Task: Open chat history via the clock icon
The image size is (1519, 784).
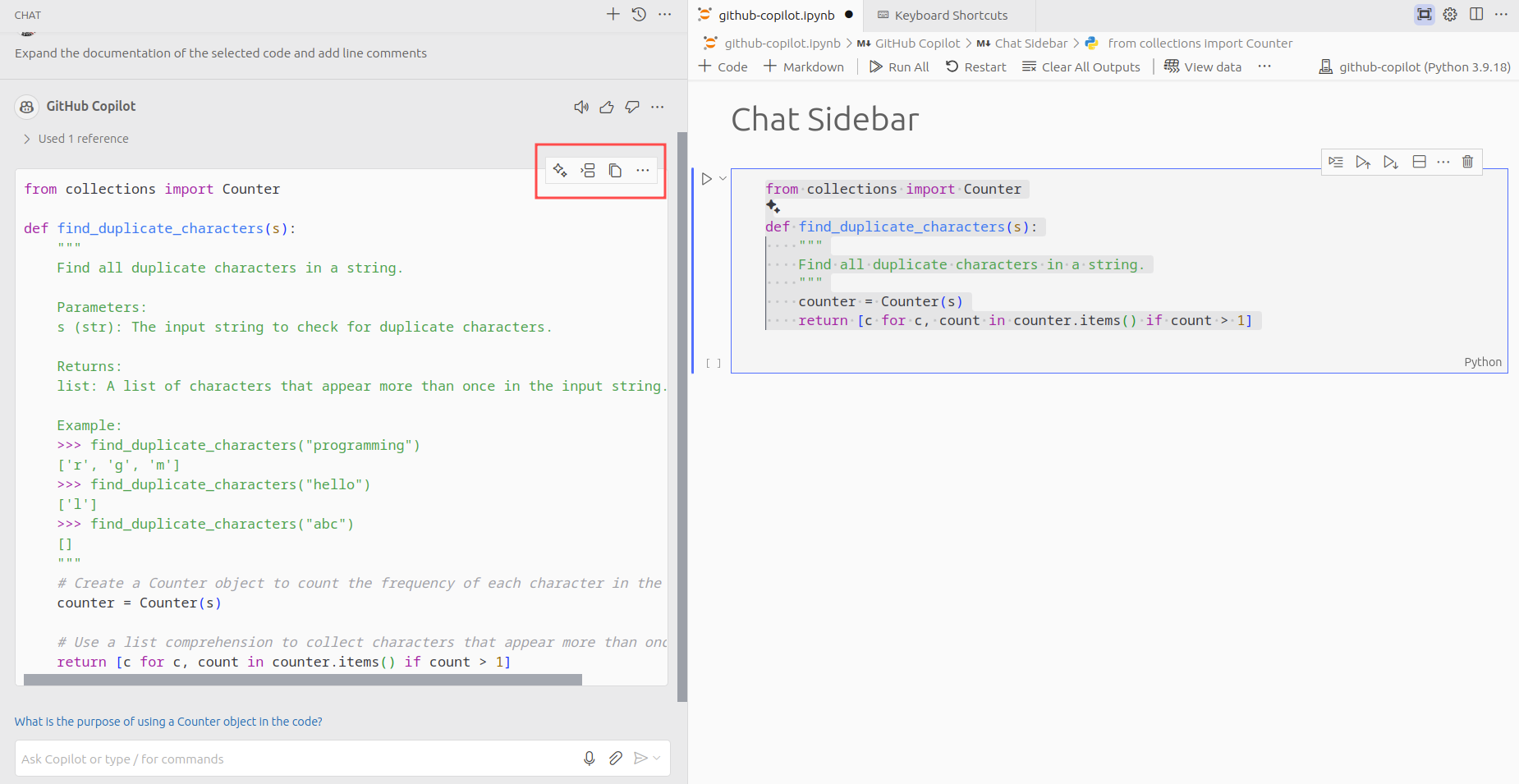Action: pyautogui.click(x=639, y=14)
